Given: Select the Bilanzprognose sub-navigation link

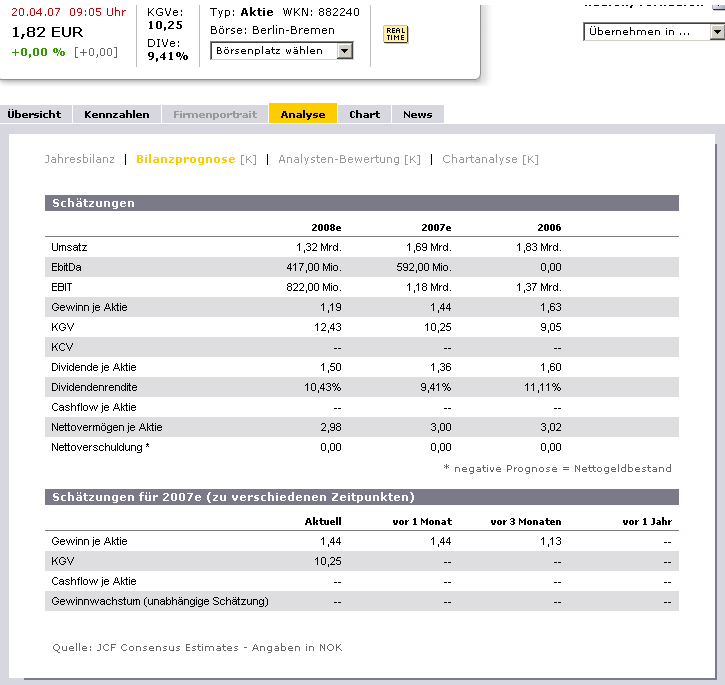Looking at the screenshot, I should 185,159.
